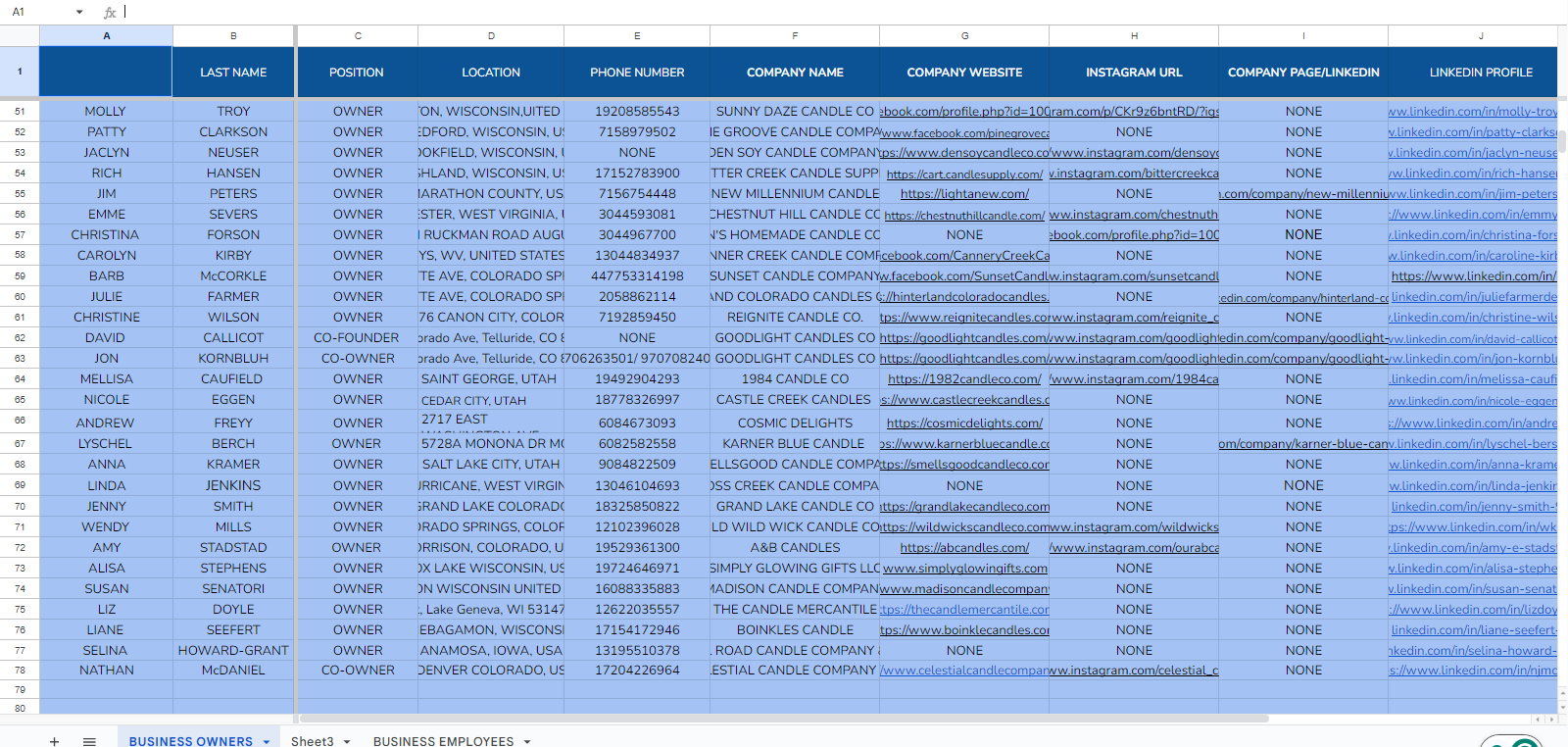Click the vertical scroll down arrow
The height and width of the screenshot is (747, 1568).
tap(1562, 706)
